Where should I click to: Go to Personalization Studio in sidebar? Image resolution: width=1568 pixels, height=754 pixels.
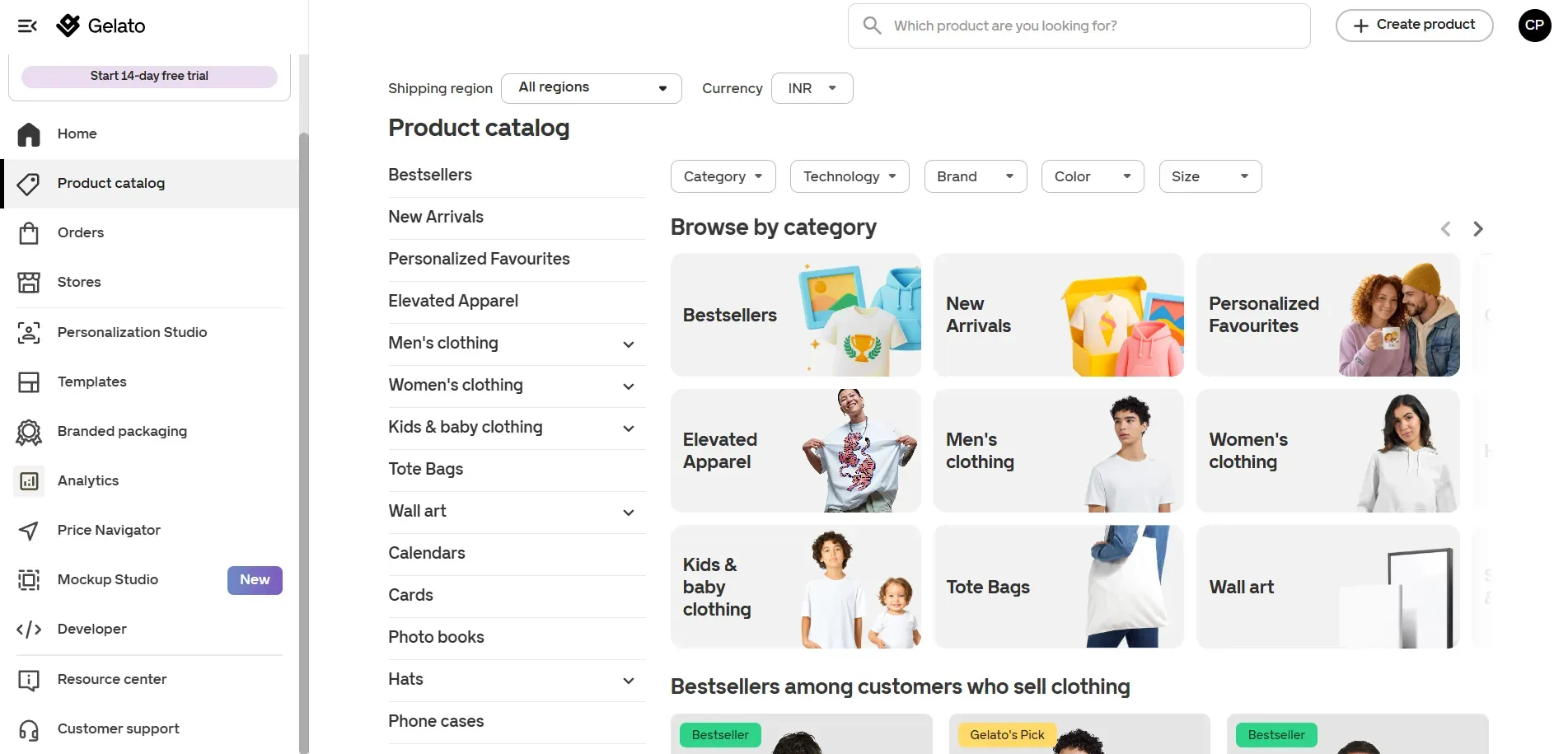(x=132, y=332)
